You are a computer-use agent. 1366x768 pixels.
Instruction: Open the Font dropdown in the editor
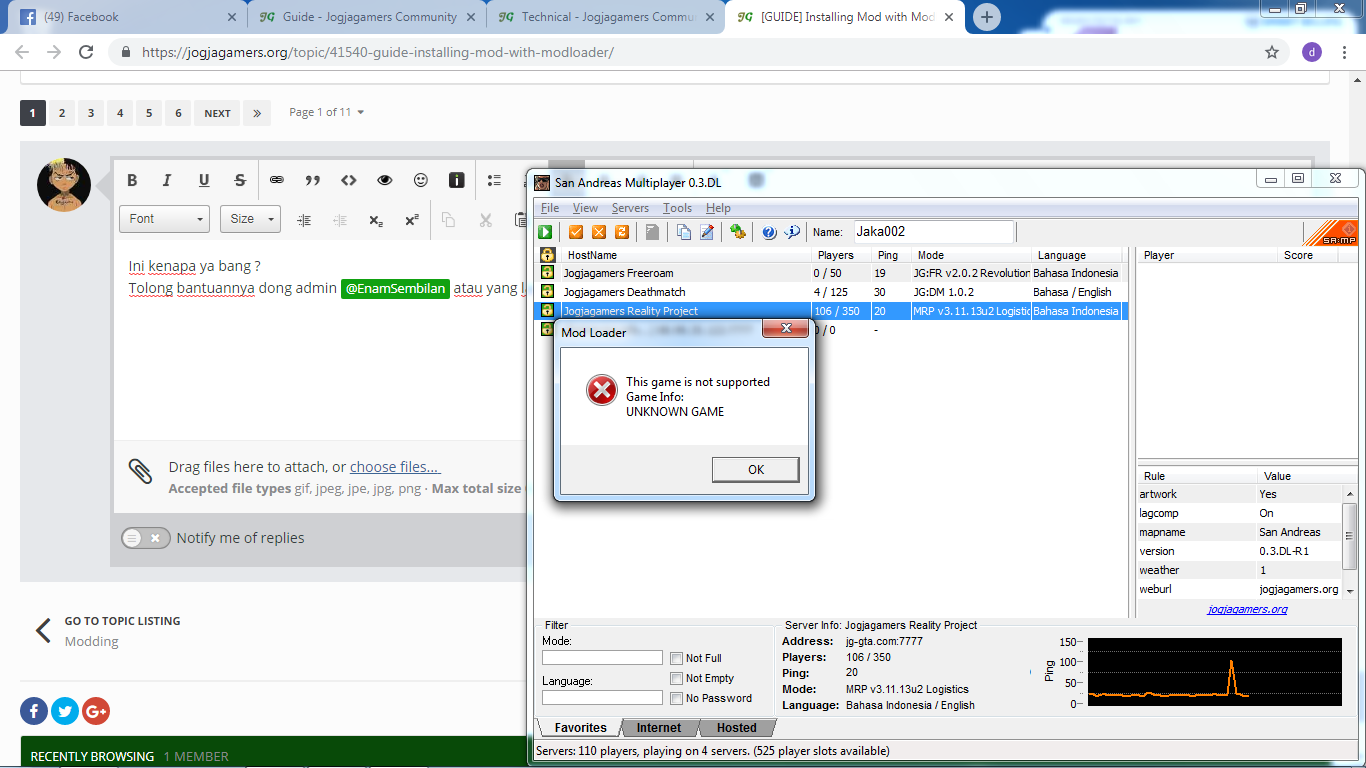pos(164,219)
